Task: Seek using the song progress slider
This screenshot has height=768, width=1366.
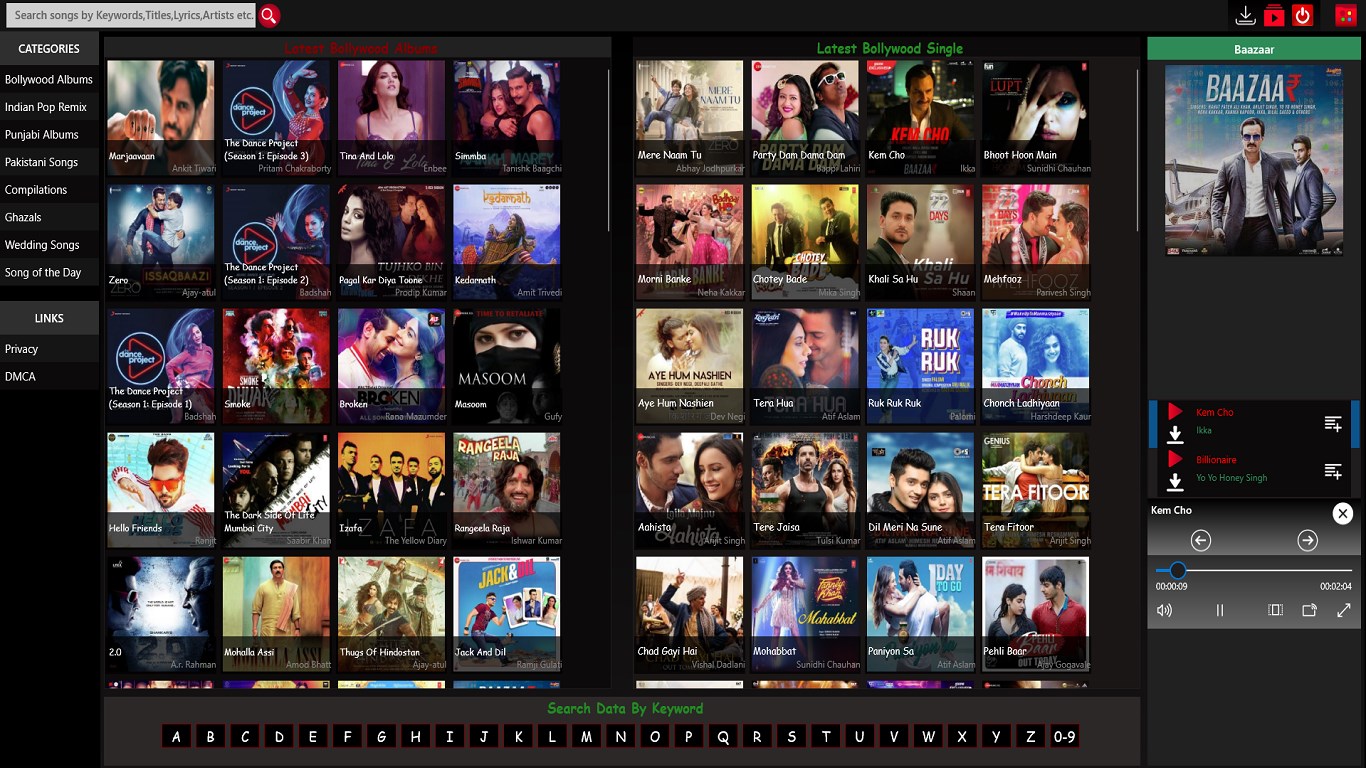Action: click(x=1254, y=570)
